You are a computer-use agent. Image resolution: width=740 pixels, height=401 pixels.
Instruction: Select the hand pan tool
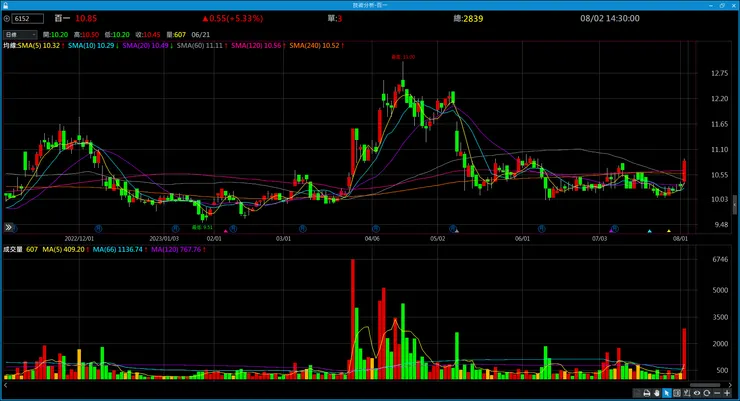pyautogui.click(x=657, y=393)
